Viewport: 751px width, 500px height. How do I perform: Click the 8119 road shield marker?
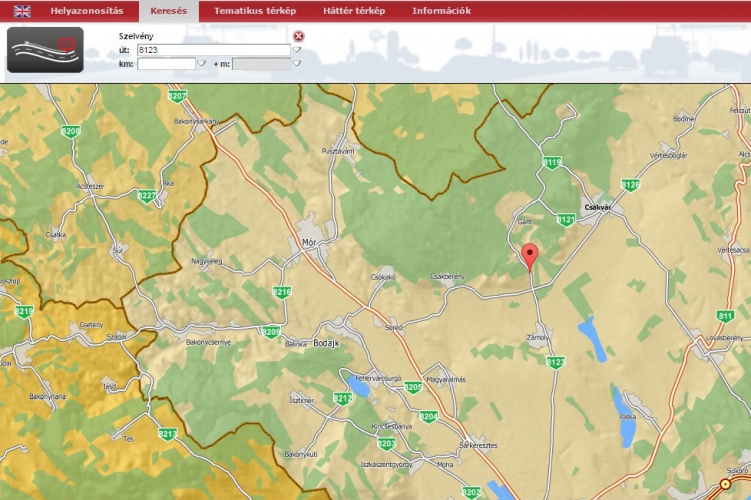click(x=552, y=162)
